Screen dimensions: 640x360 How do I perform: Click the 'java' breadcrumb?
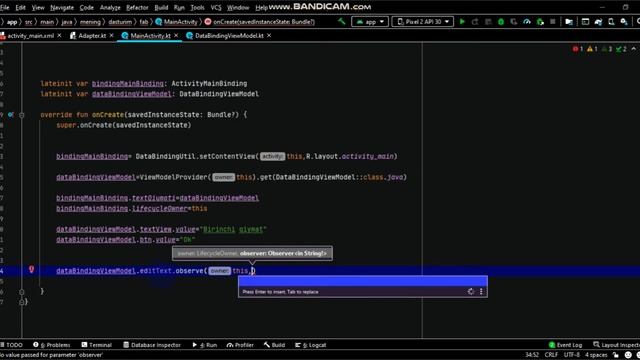67,22
